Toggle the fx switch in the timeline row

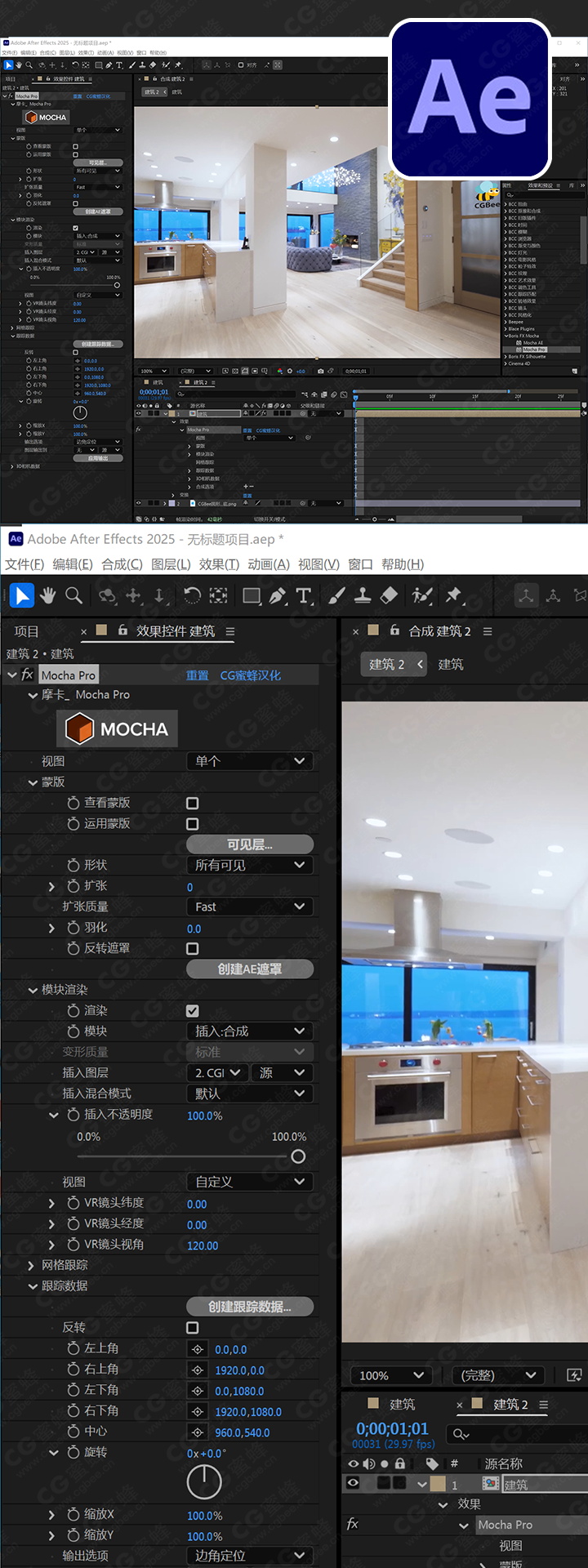pyautogui.click(x=353, y=1524)
